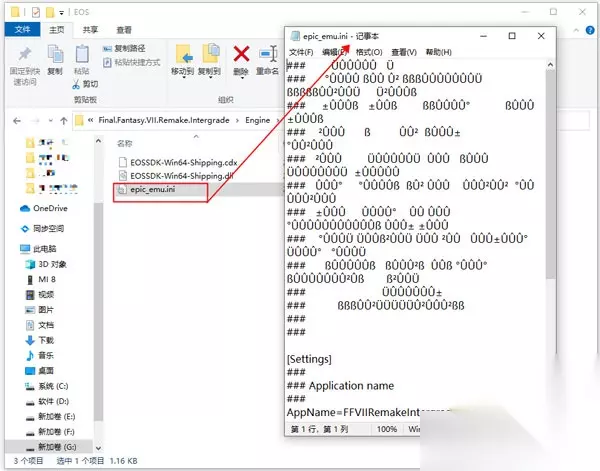Screen dimensions: 600x471
Task: Open the File (文件) ribbon tab
Action: tap(22, 29)
